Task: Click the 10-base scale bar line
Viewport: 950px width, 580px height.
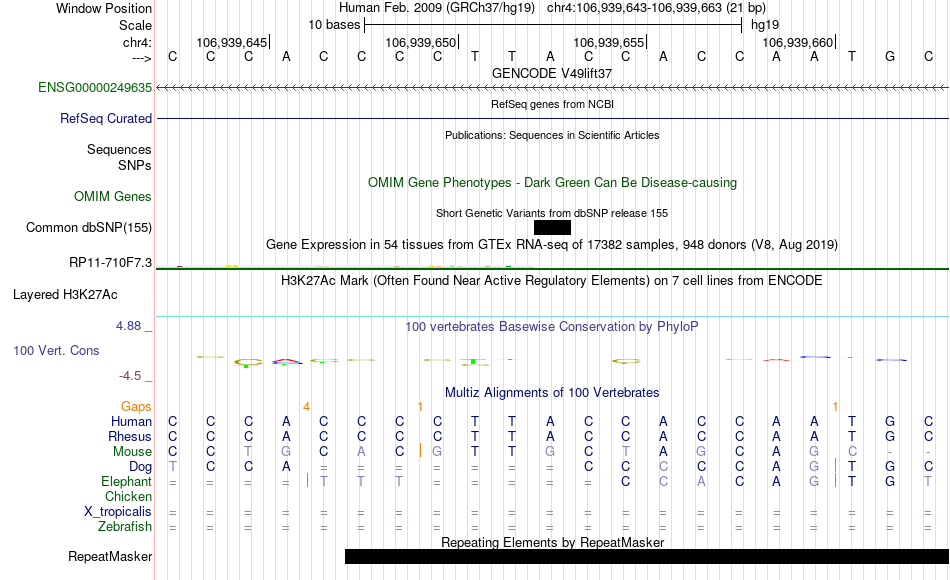Action: click(x=553, y=25)
